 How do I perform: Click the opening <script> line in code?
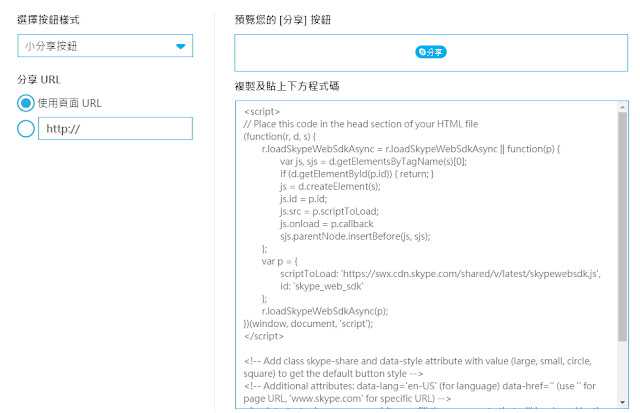[x=262, y=111]
